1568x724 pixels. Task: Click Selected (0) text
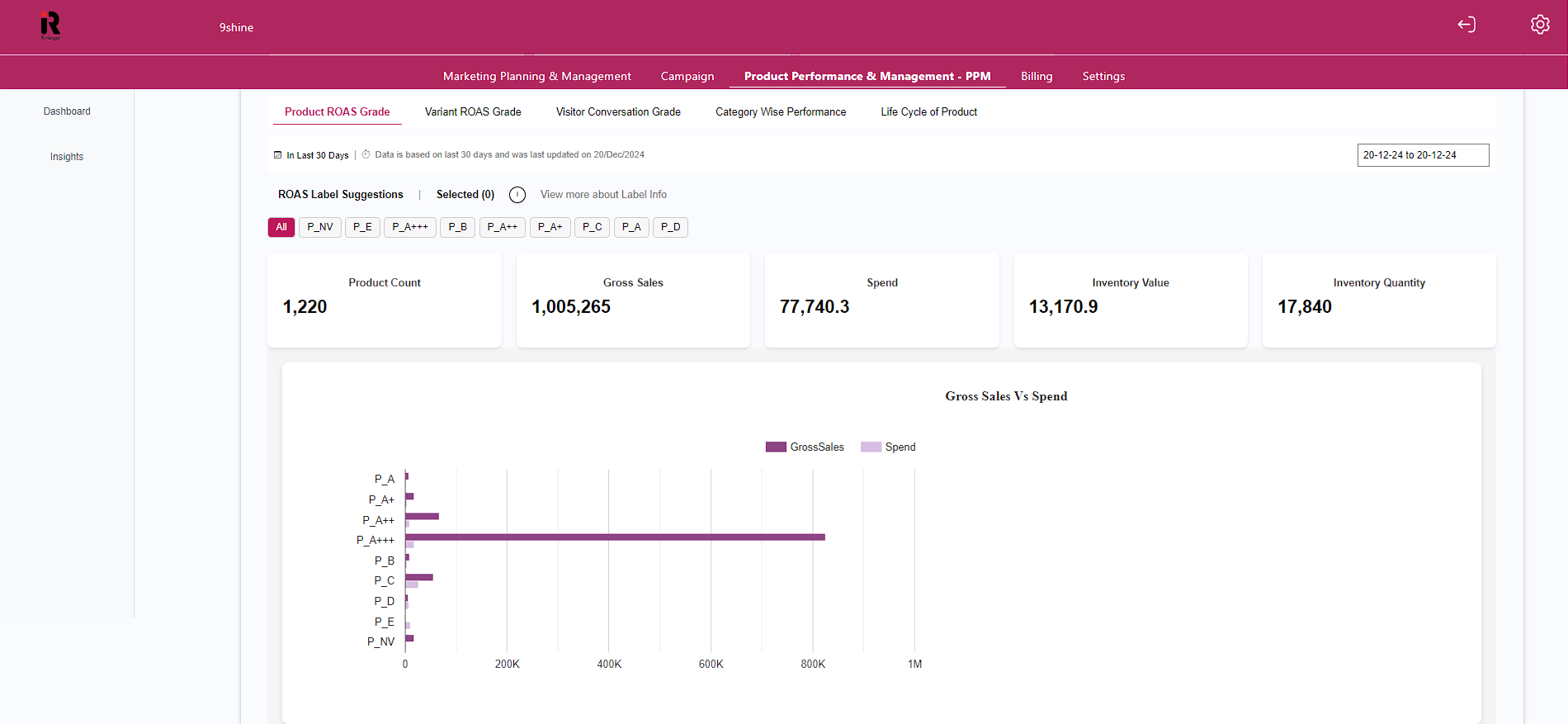pos(465,195)
